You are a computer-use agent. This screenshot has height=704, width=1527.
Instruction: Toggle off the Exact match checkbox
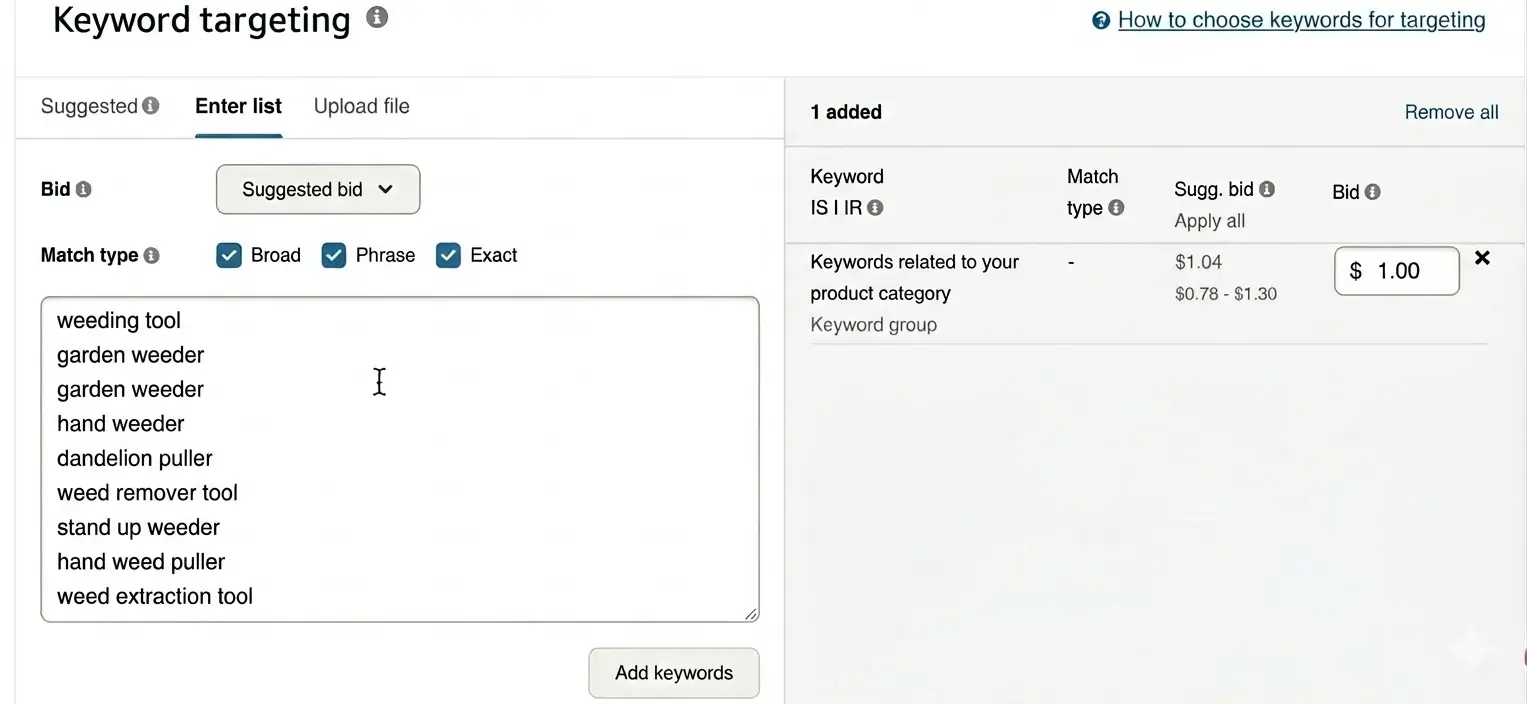click(448, 255)
